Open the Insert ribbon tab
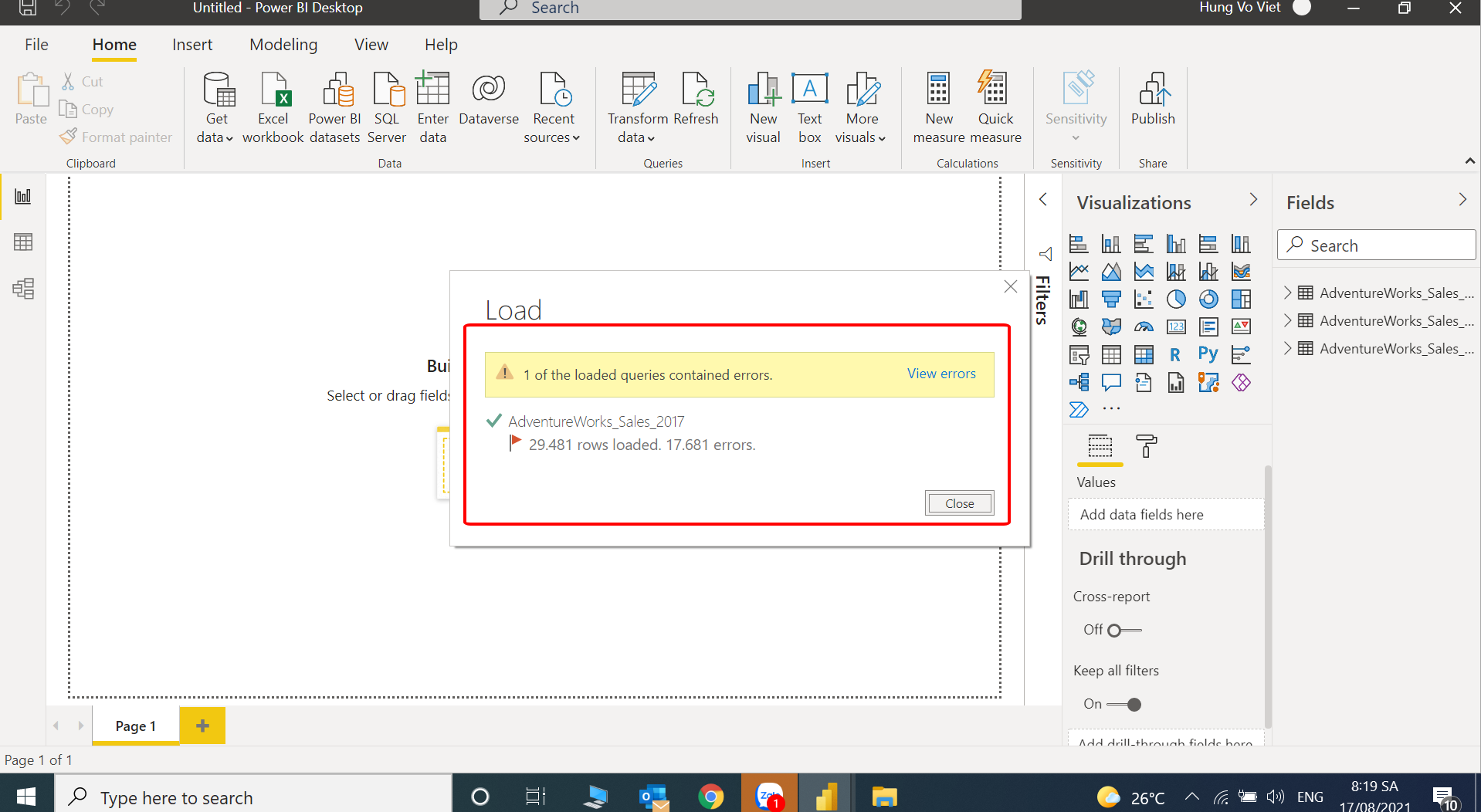The image size is (1481, 812). coord(192,45)
